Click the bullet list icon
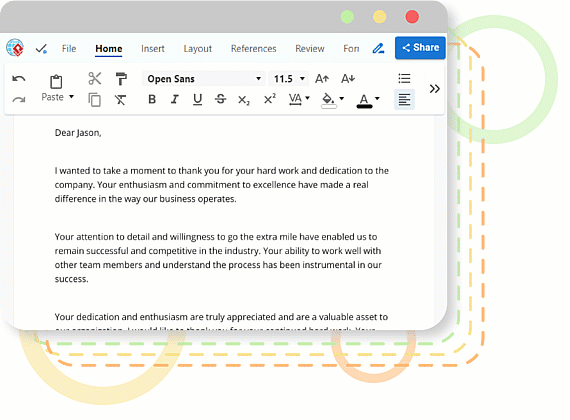 click(x=404, y=79)
